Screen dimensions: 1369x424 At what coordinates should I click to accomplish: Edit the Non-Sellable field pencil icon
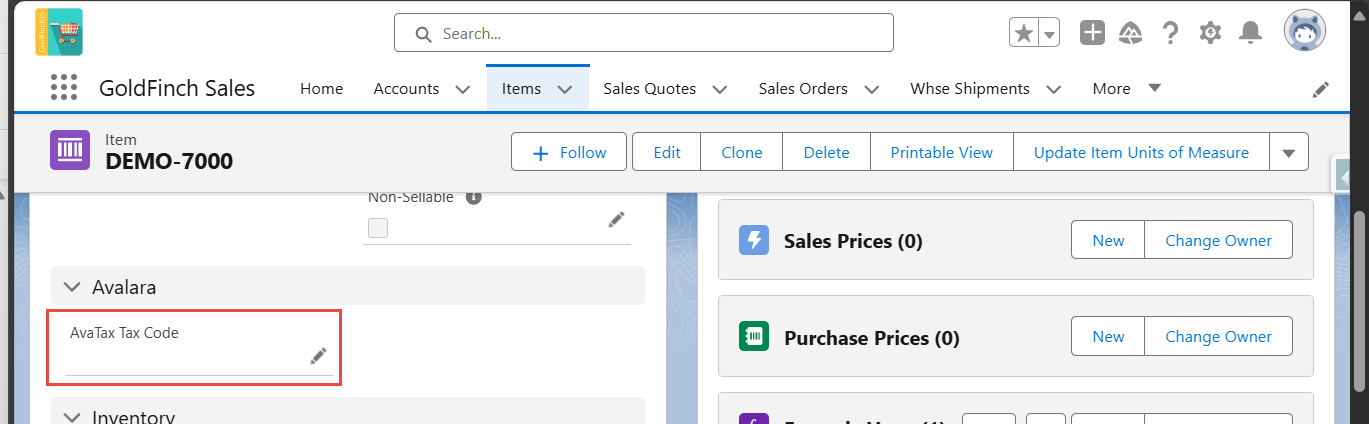coord(617,219)
